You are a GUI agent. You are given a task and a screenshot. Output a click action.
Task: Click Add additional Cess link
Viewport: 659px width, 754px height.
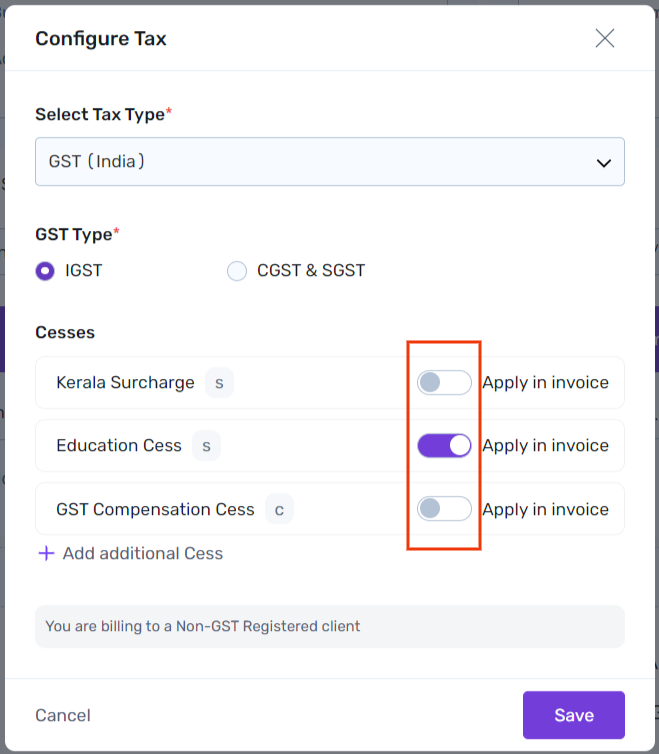point(142,553)
